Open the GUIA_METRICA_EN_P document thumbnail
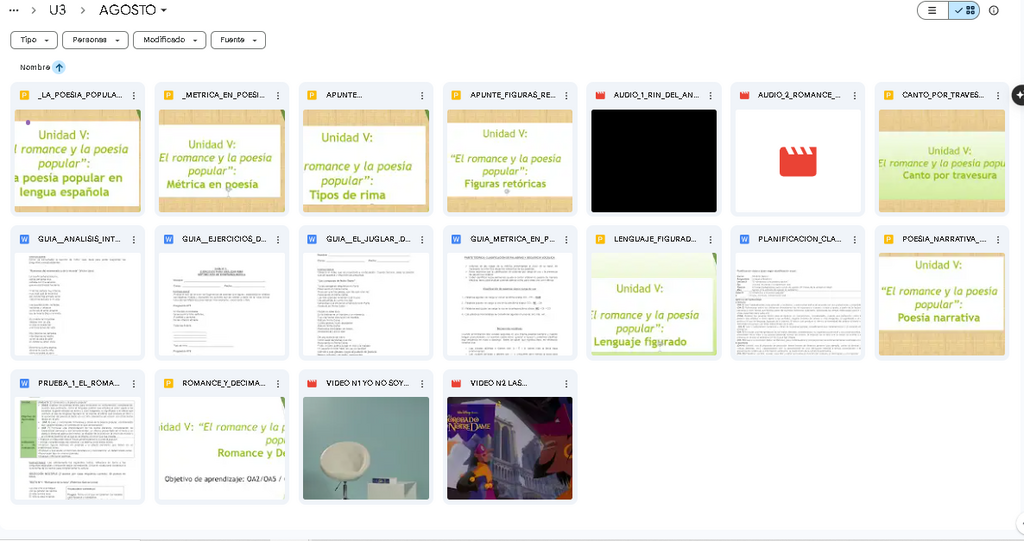 pos(510,305)
